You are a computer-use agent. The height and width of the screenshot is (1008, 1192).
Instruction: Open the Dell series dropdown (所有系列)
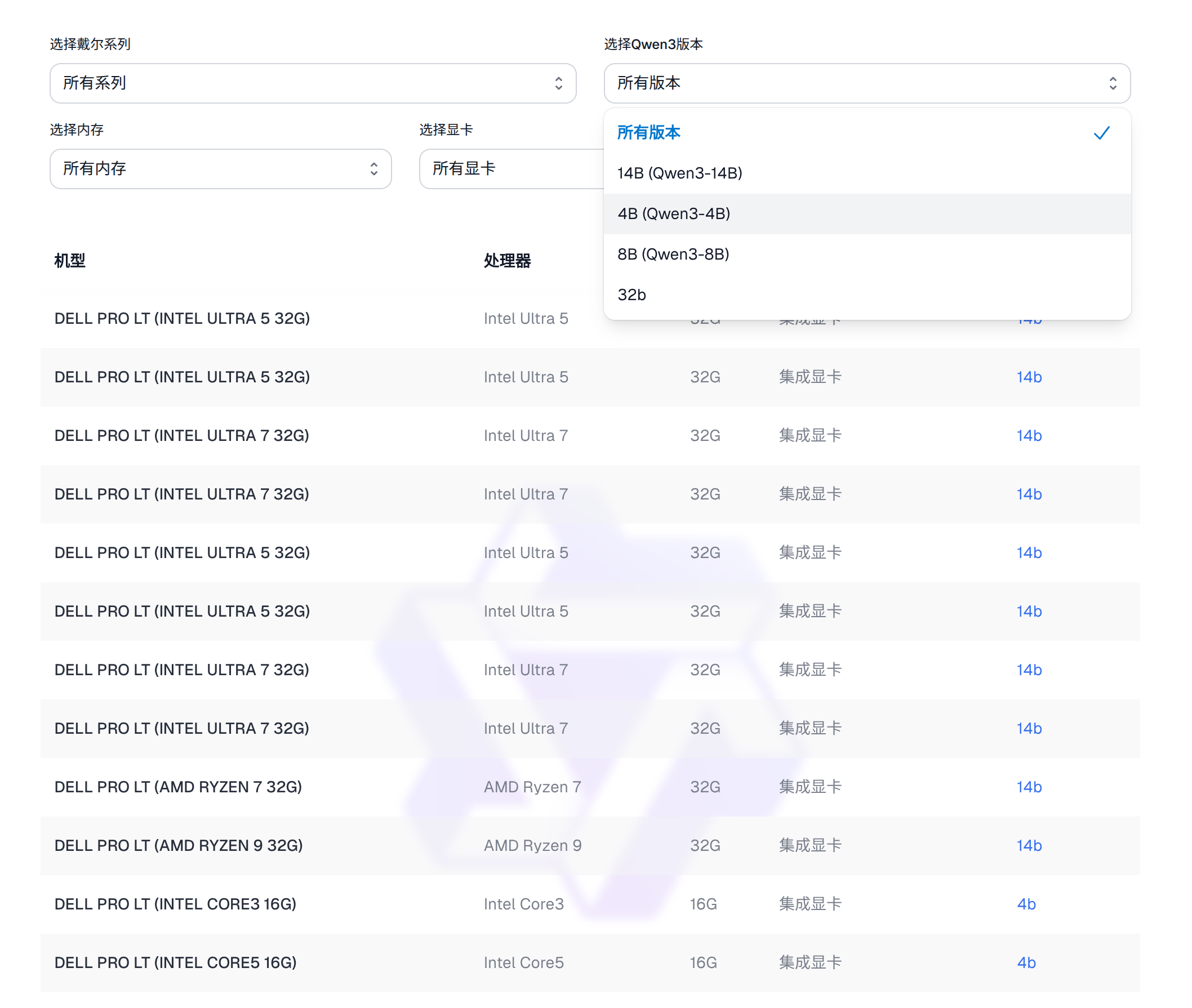click(312, 83)
